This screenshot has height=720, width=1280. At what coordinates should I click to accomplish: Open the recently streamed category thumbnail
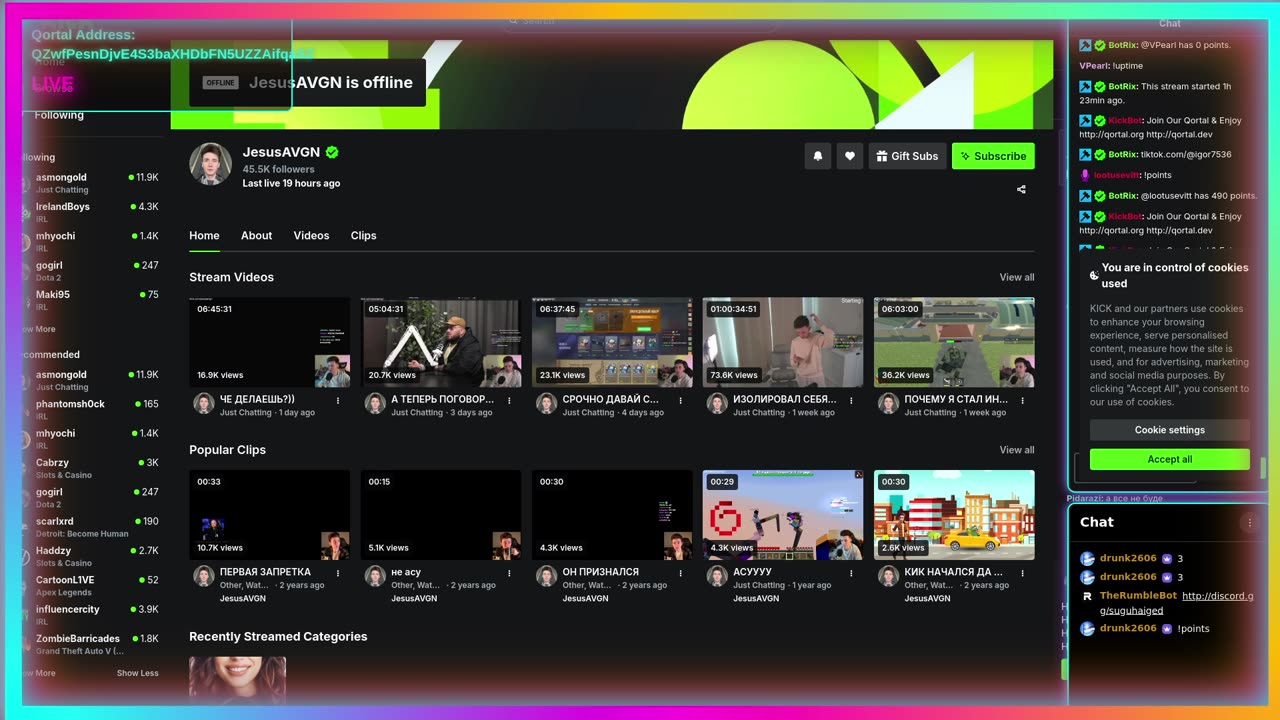point(237,680)
